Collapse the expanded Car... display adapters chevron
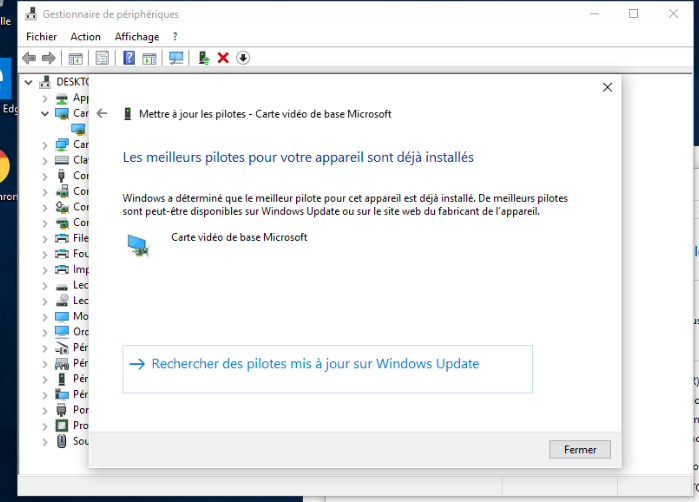Image resolution: width=699 pixels, height=502 pixels. point(45,114)
